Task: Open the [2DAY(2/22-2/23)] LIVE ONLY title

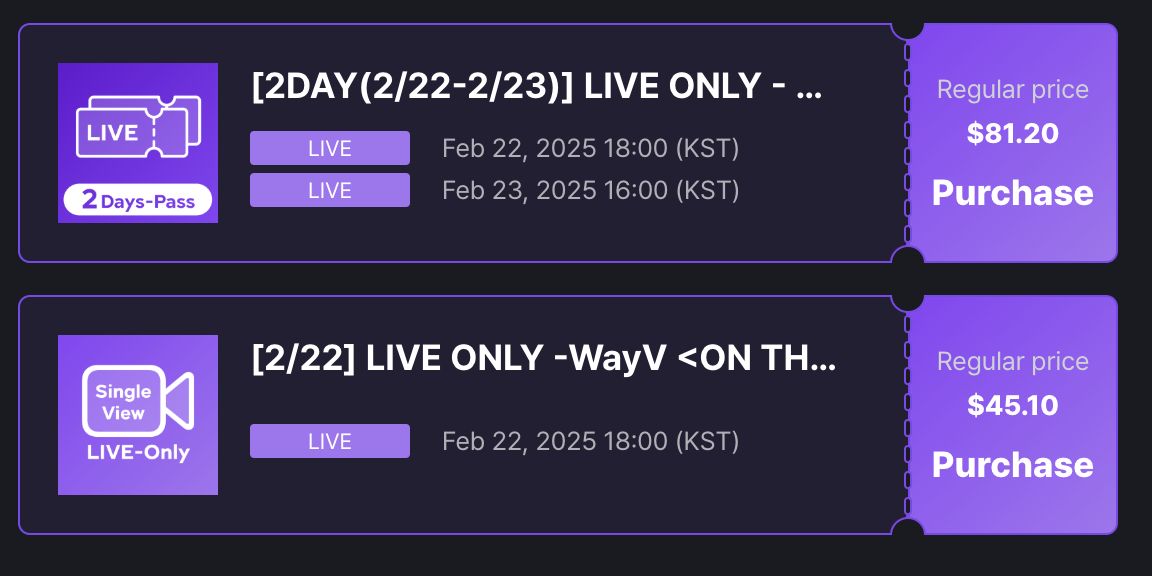Action: pyautogui.click(x=536, y=87)
